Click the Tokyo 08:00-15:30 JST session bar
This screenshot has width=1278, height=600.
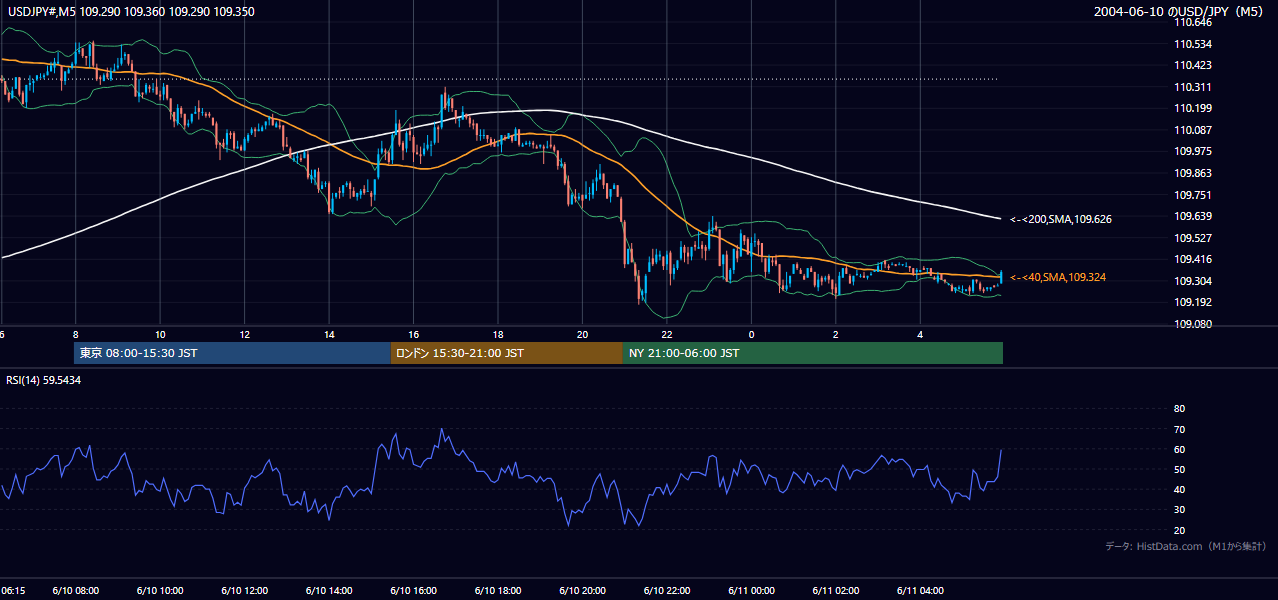click(x=232, y=353)
